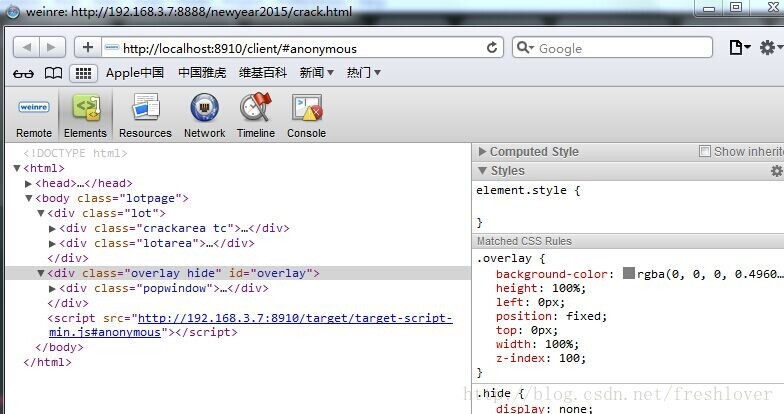Open the 新闻 bookmarks dropdown
The height and width of the screenshot is (414, 784).
316,73
